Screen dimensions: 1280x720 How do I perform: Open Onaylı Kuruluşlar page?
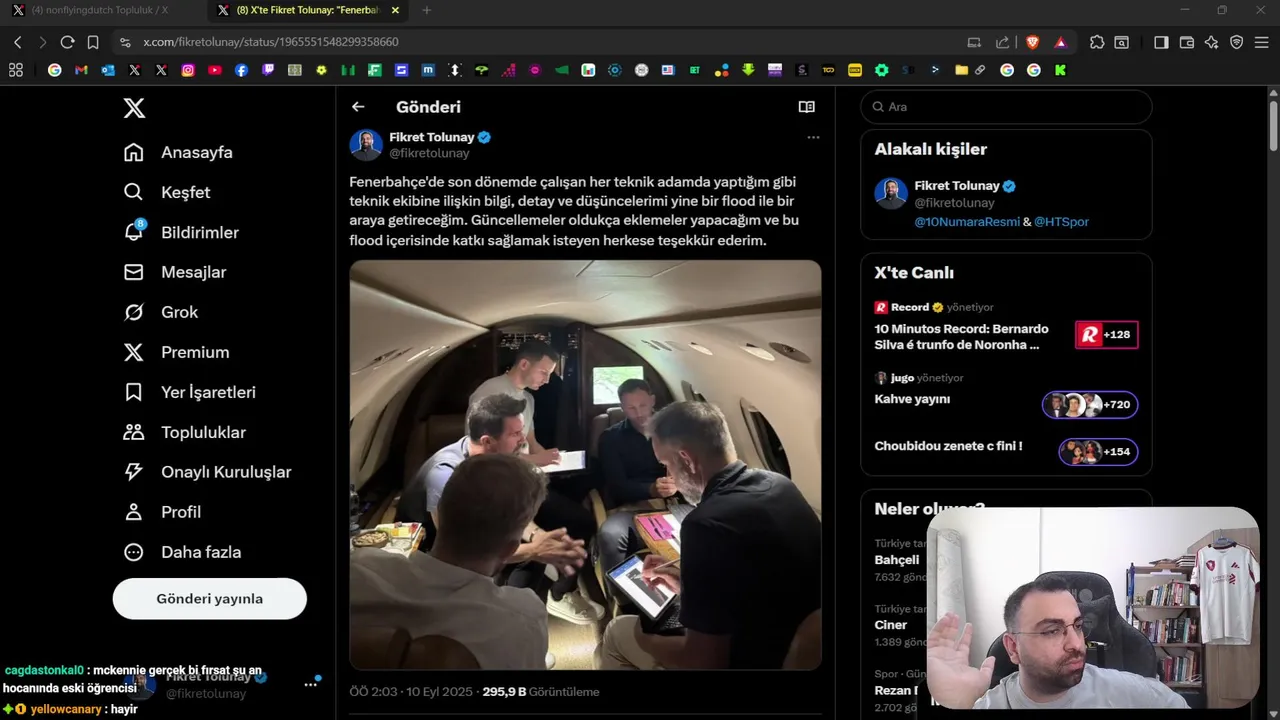click(208, 472)
